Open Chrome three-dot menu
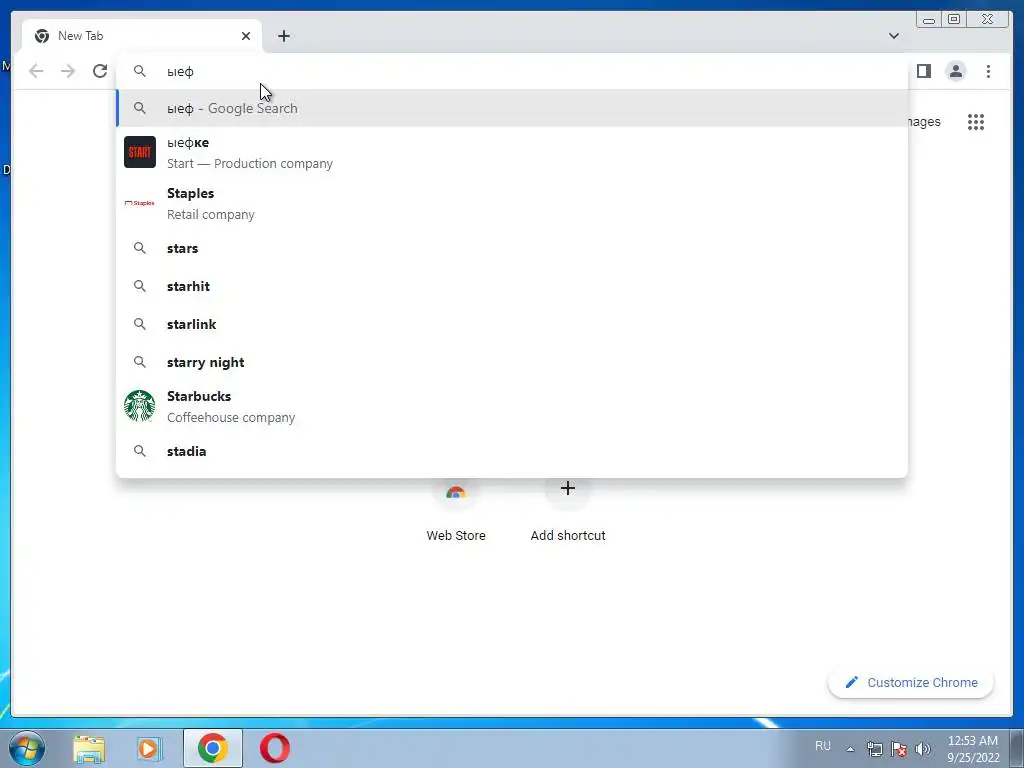This screenshot has height=768, width=1024. pos(988,71)
